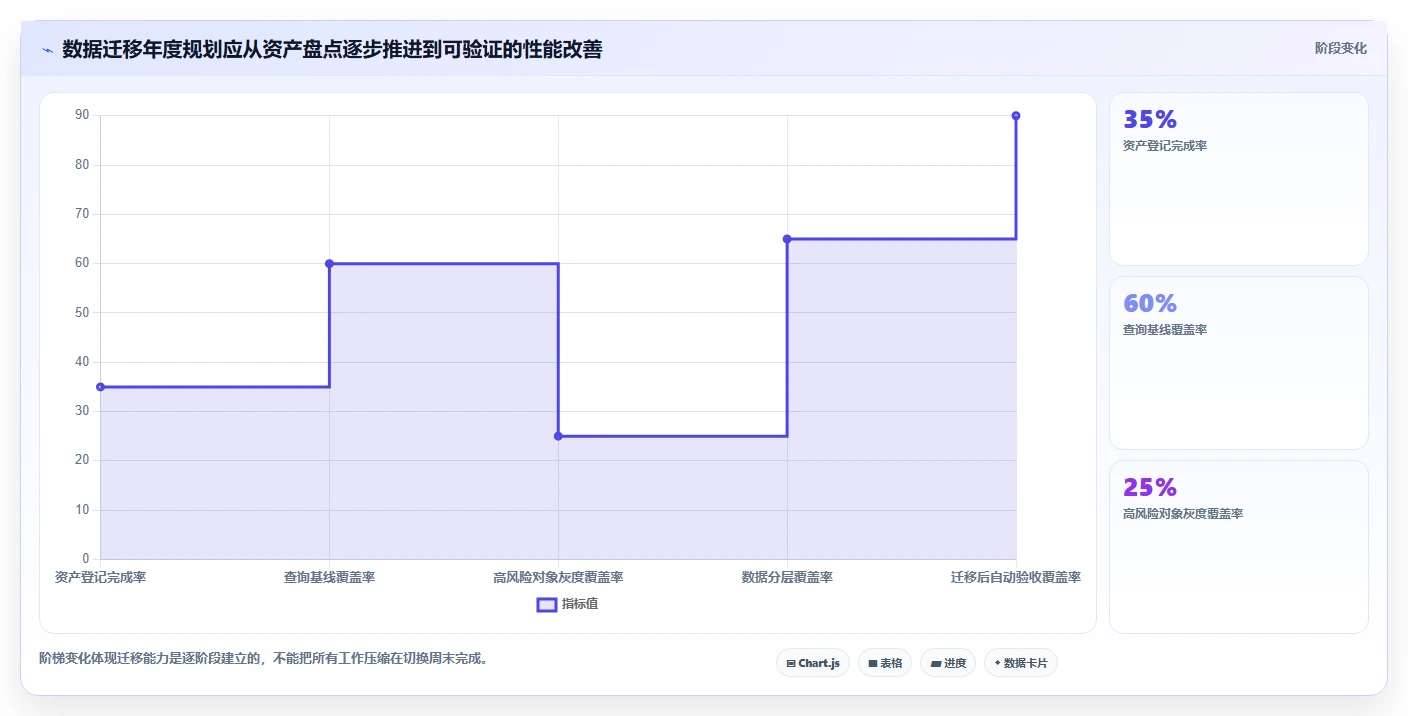Select the 表格 tag
The height and width of the screenshot is (716, 1408).
click(885, 663)
